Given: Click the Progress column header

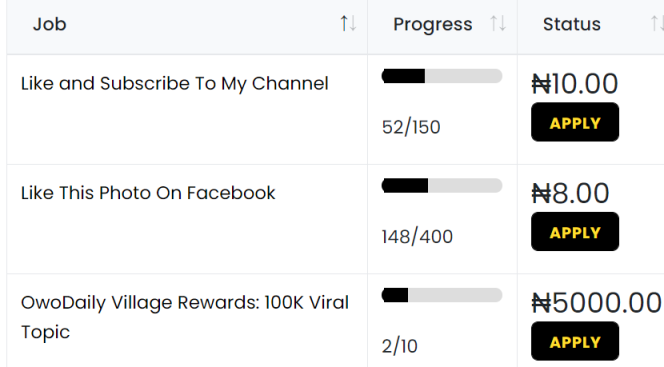Looking at the screenshot, I should [x=432, y=24].
